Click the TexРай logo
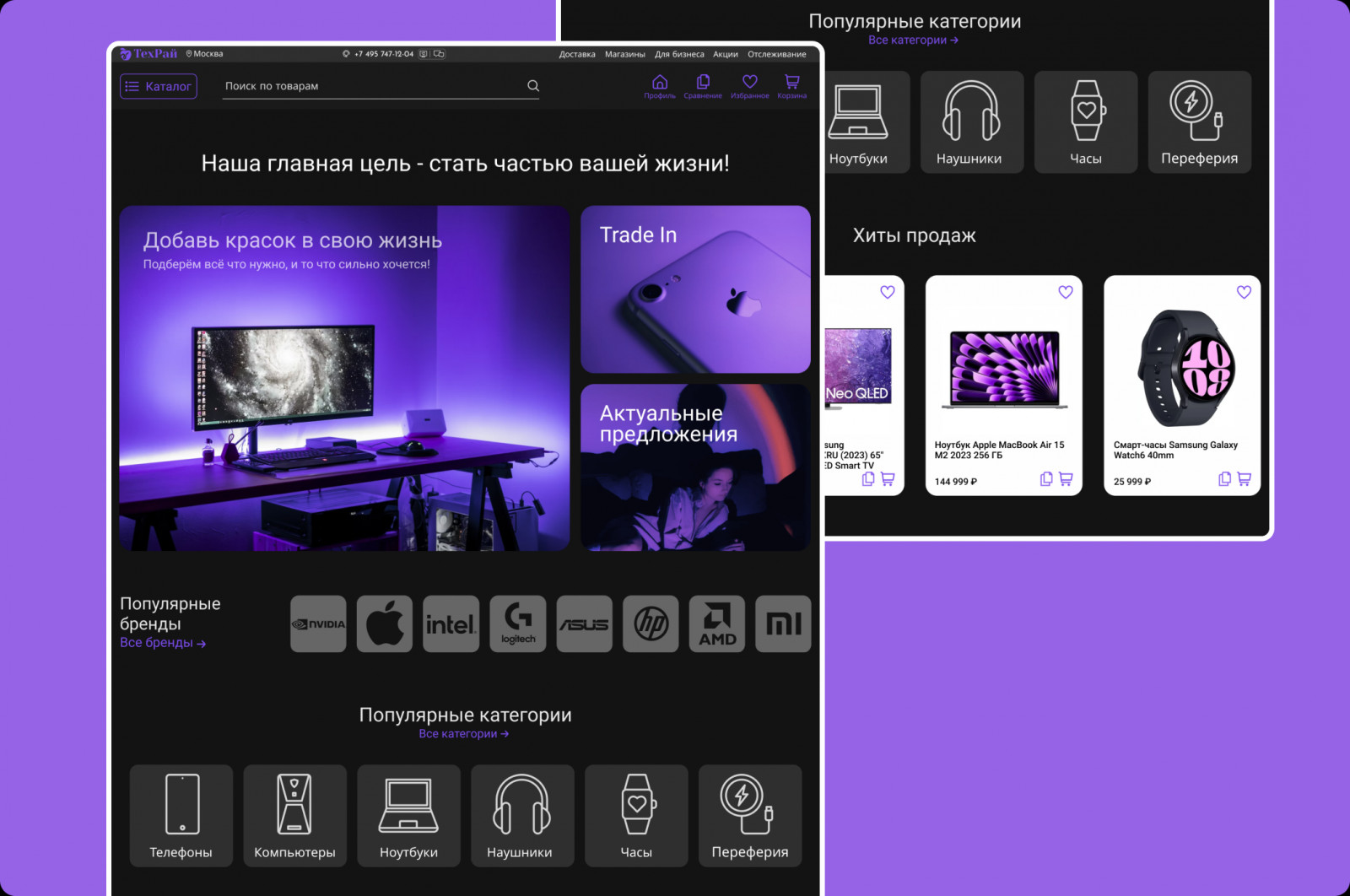Image resolution: width=1350 pixels, height=896 pixels. 148,54
